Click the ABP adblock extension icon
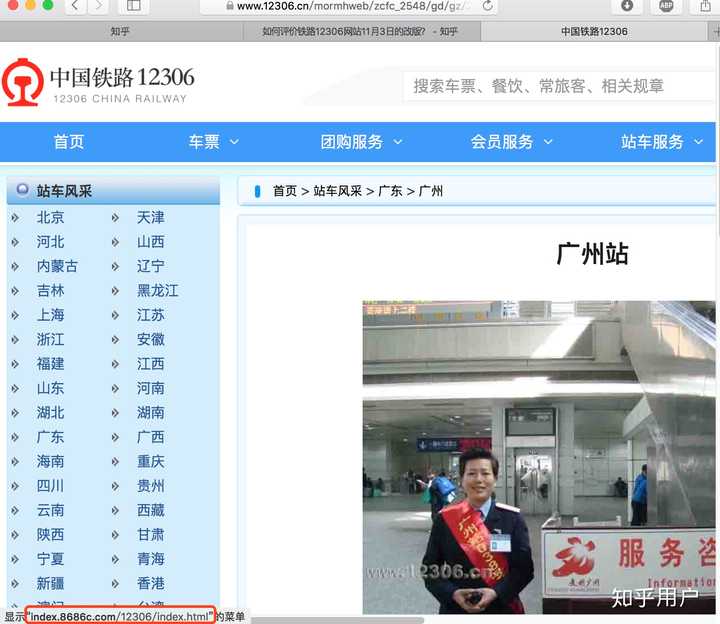Screen dimensions: 720x624 click(x=666, y=6)
